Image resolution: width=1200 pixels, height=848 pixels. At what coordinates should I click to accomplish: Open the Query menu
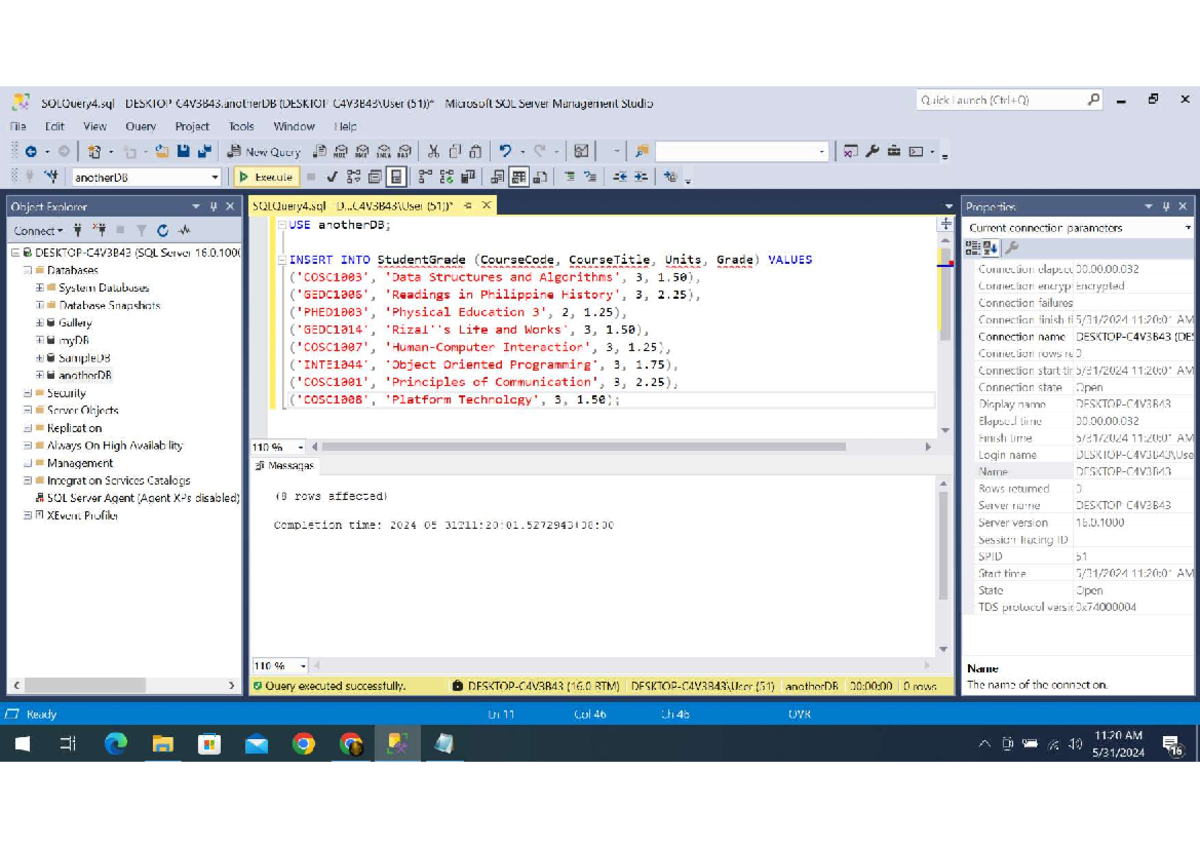[x=140, y=126]
